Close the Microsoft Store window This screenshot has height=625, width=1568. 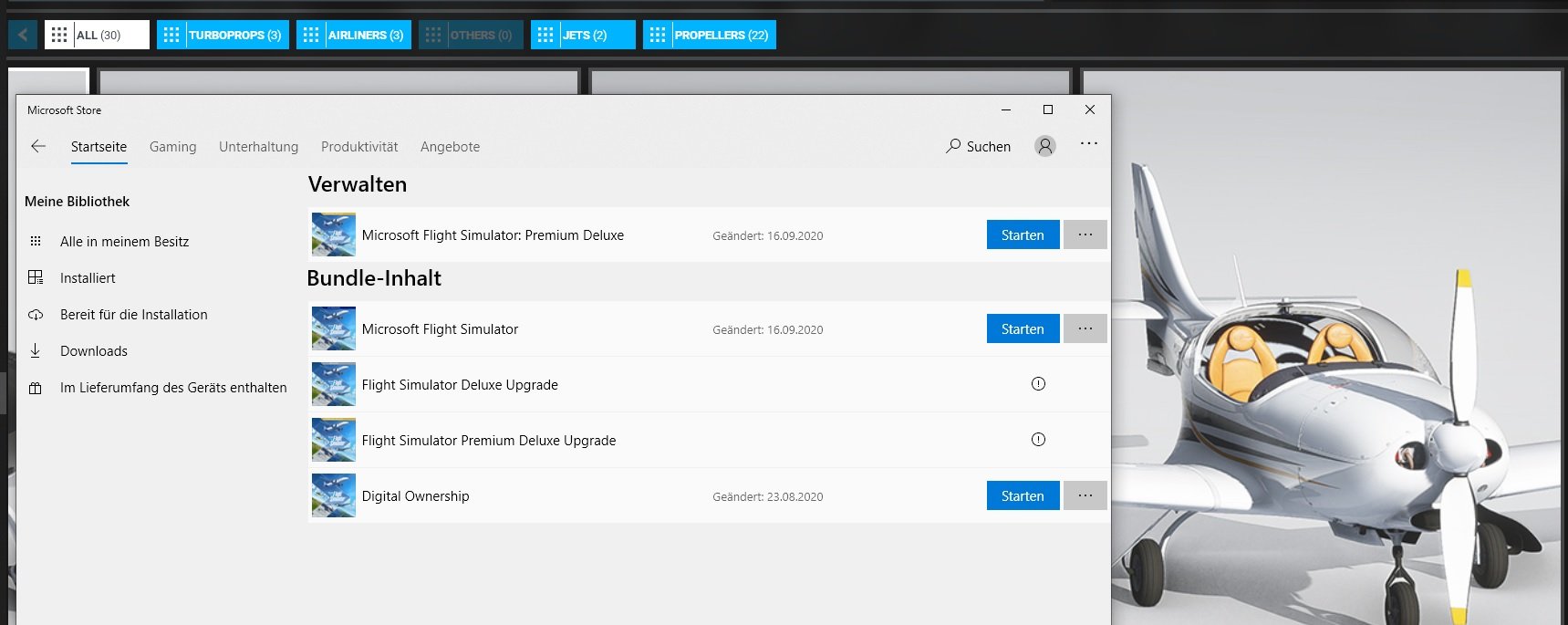click(1090, 109)
